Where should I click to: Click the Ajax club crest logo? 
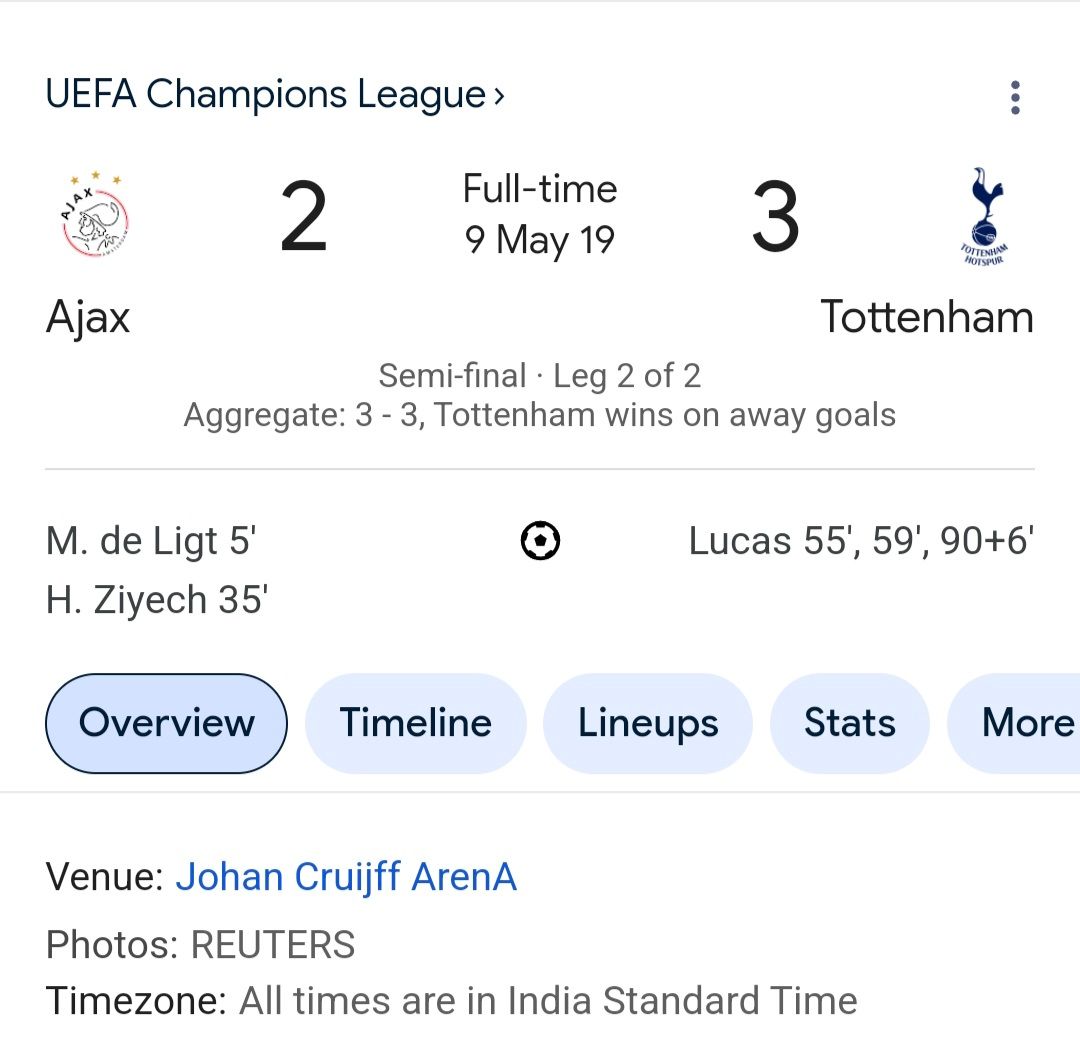tap(95, 215)
